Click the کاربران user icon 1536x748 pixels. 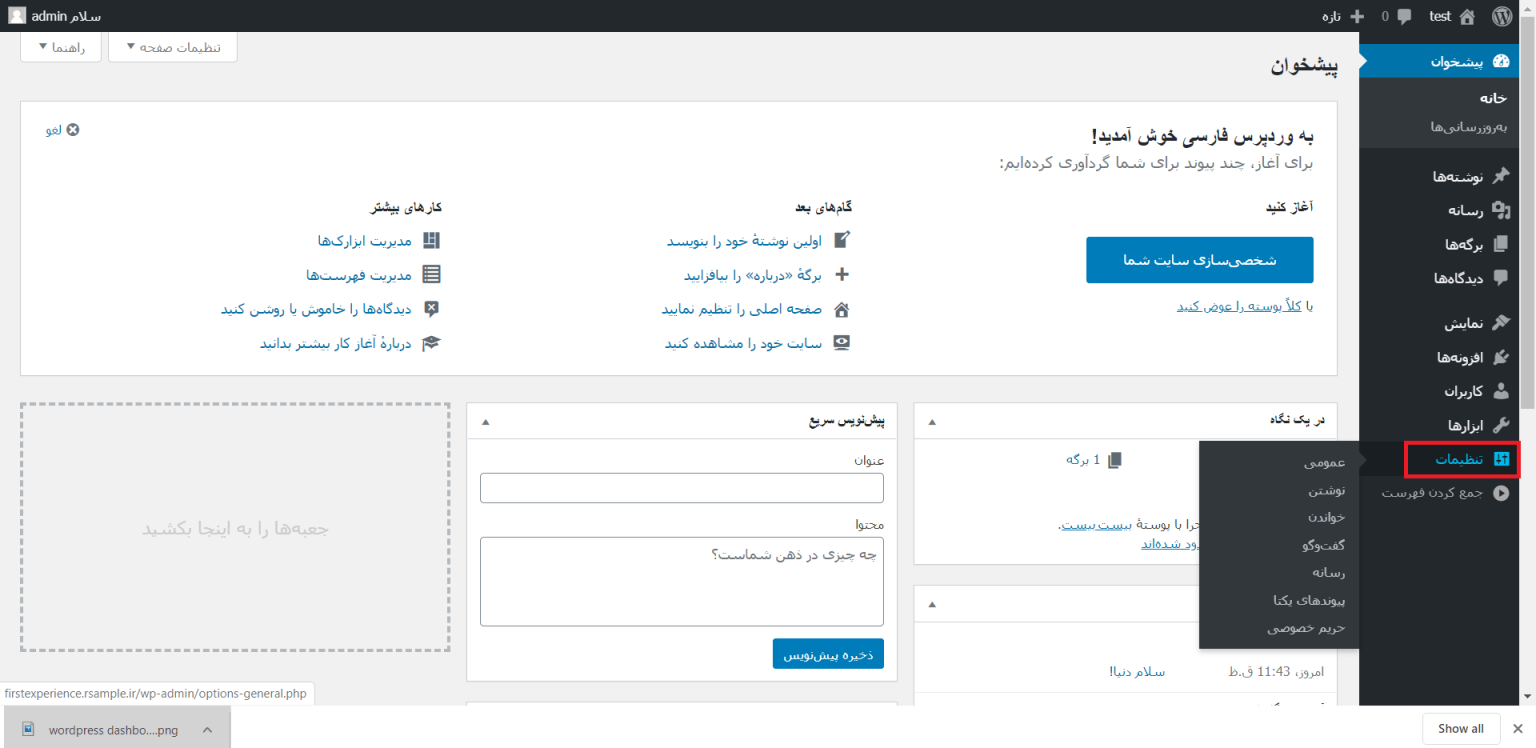coord(1500,391)
